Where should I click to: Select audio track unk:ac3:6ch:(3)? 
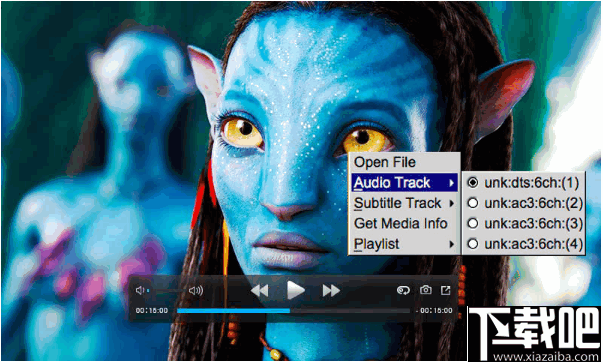523,224
